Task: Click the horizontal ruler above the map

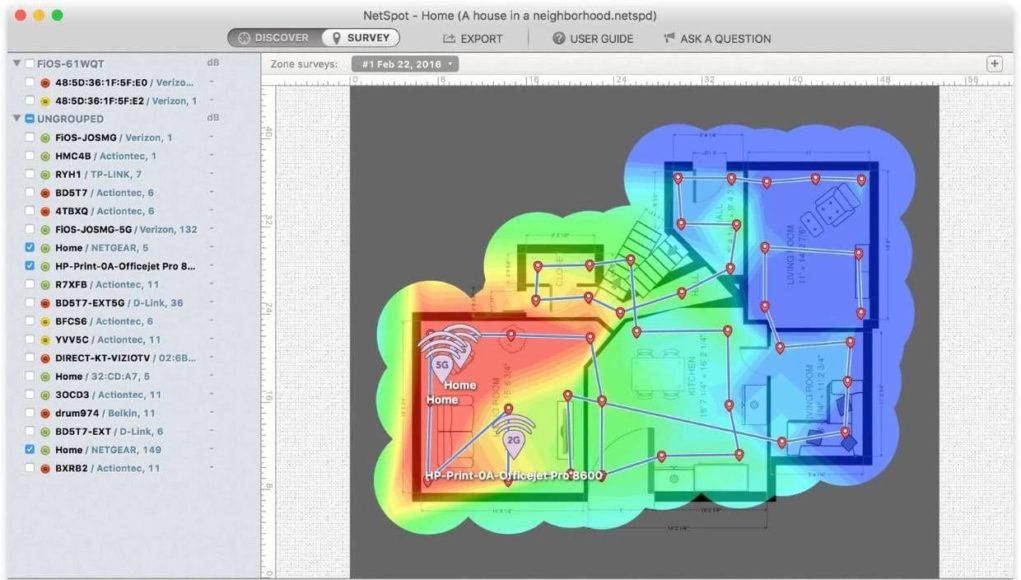Action: tap(645, 80)
